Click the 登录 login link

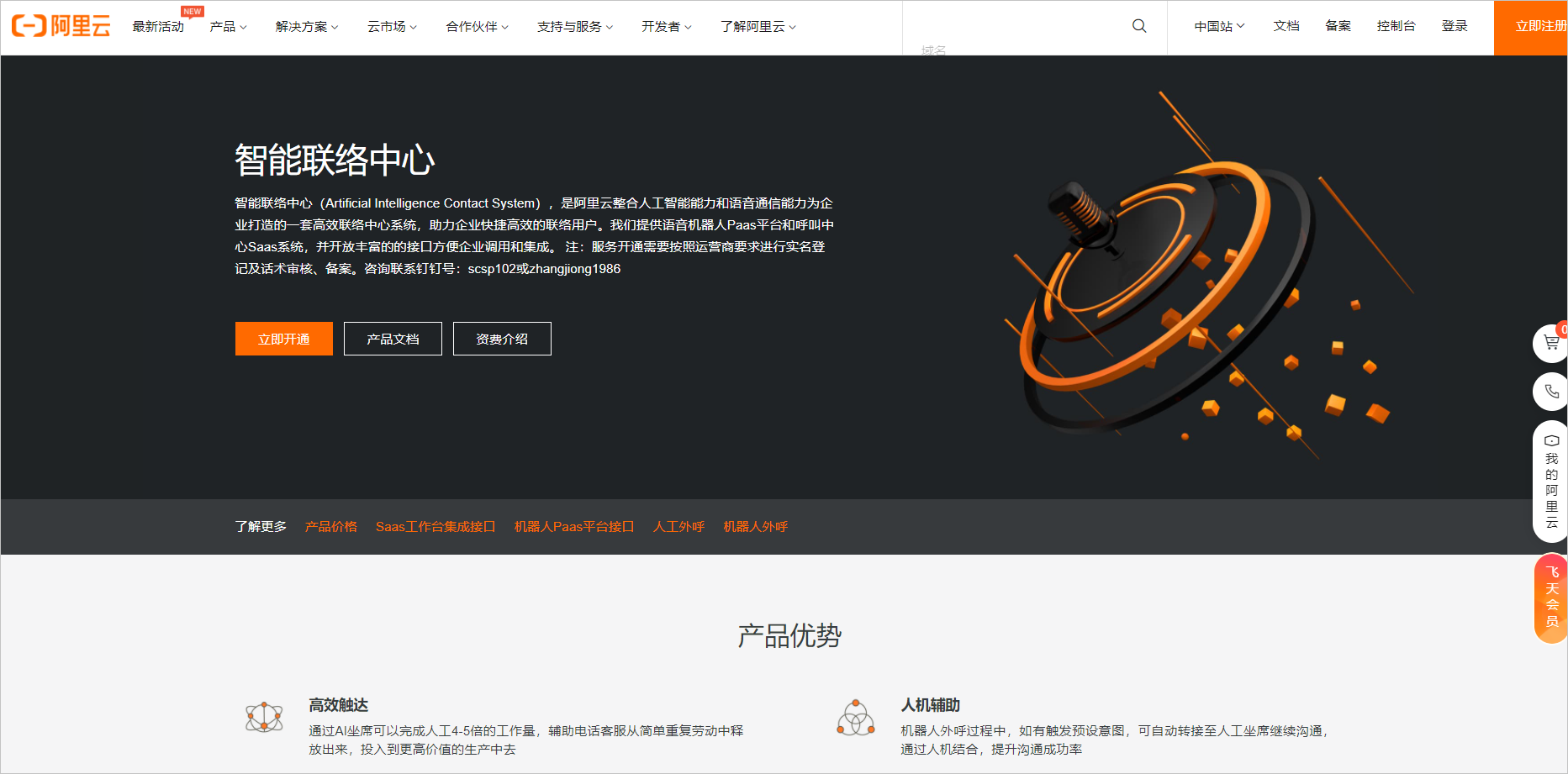point(1454,26)
